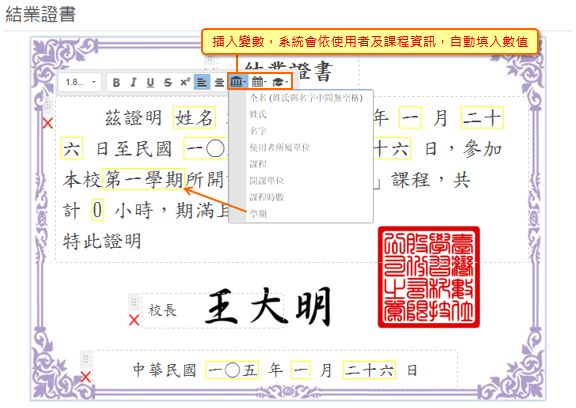Apply strikethrough with the S button
Image resolution: width=576 pixels, height=408 pixels.
[x=168, y=82]
